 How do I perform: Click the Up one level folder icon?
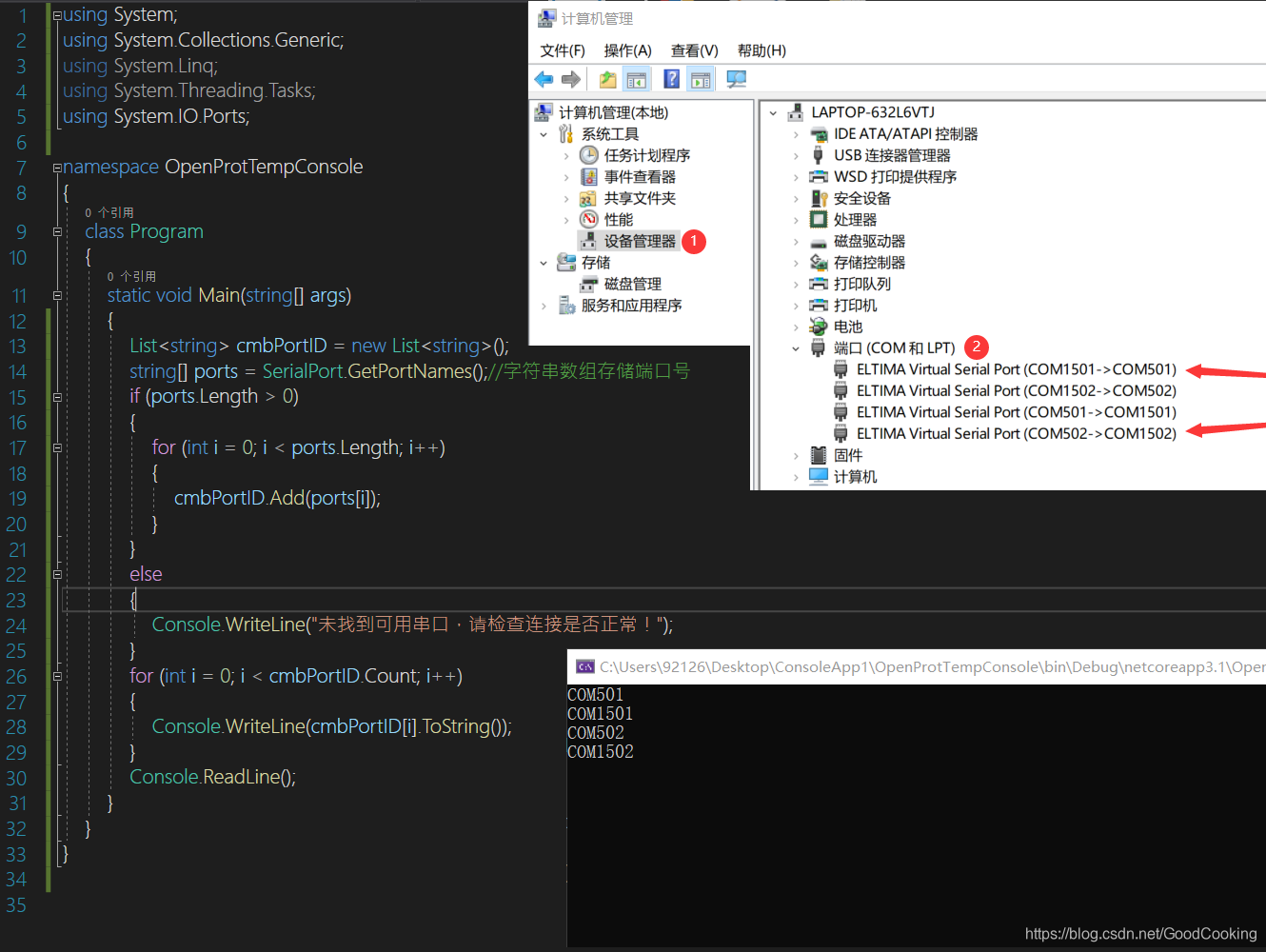pyautogui.click(x=607, y=79)
